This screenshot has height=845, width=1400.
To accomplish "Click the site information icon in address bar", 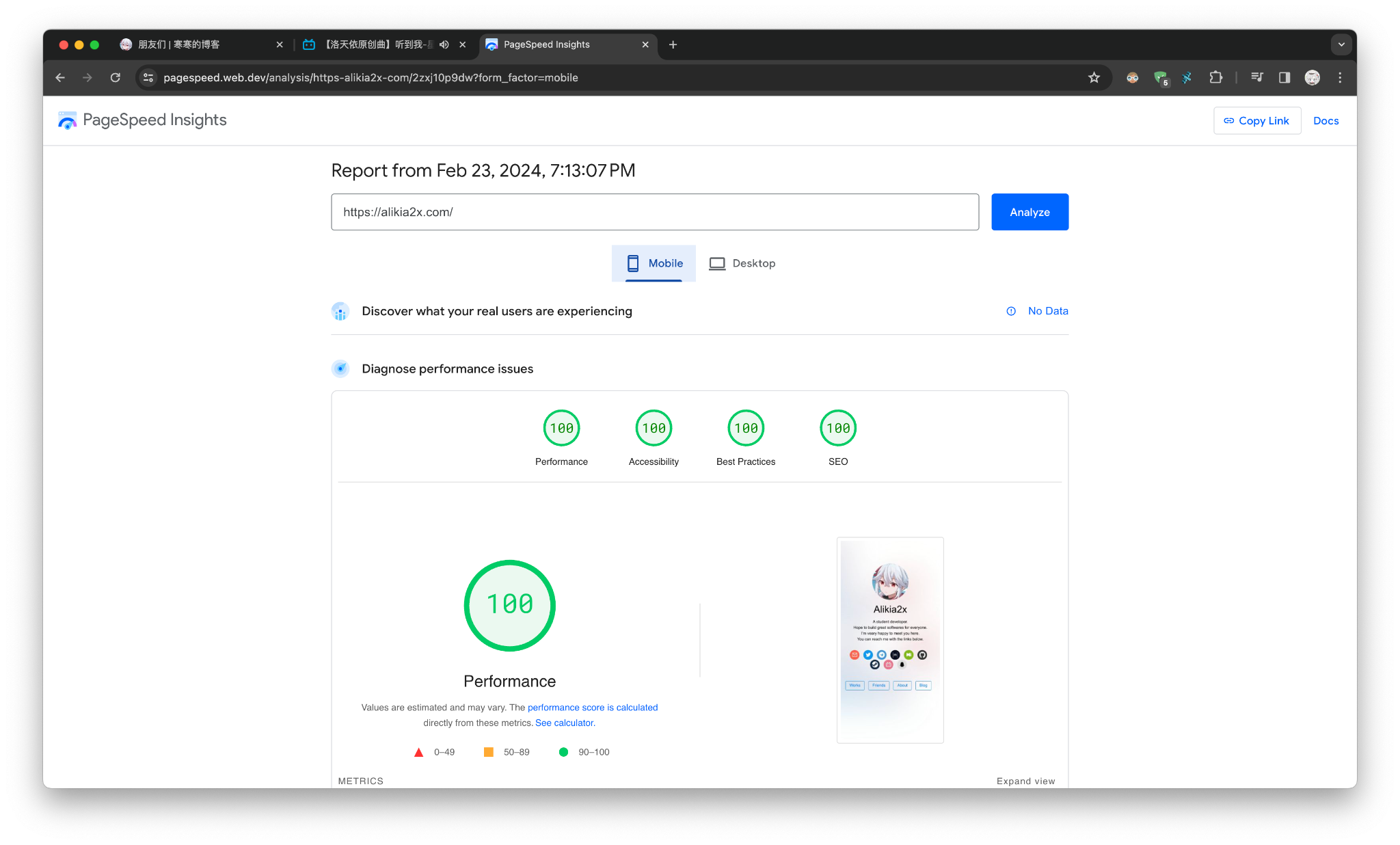I will click(x=148, y=78).
